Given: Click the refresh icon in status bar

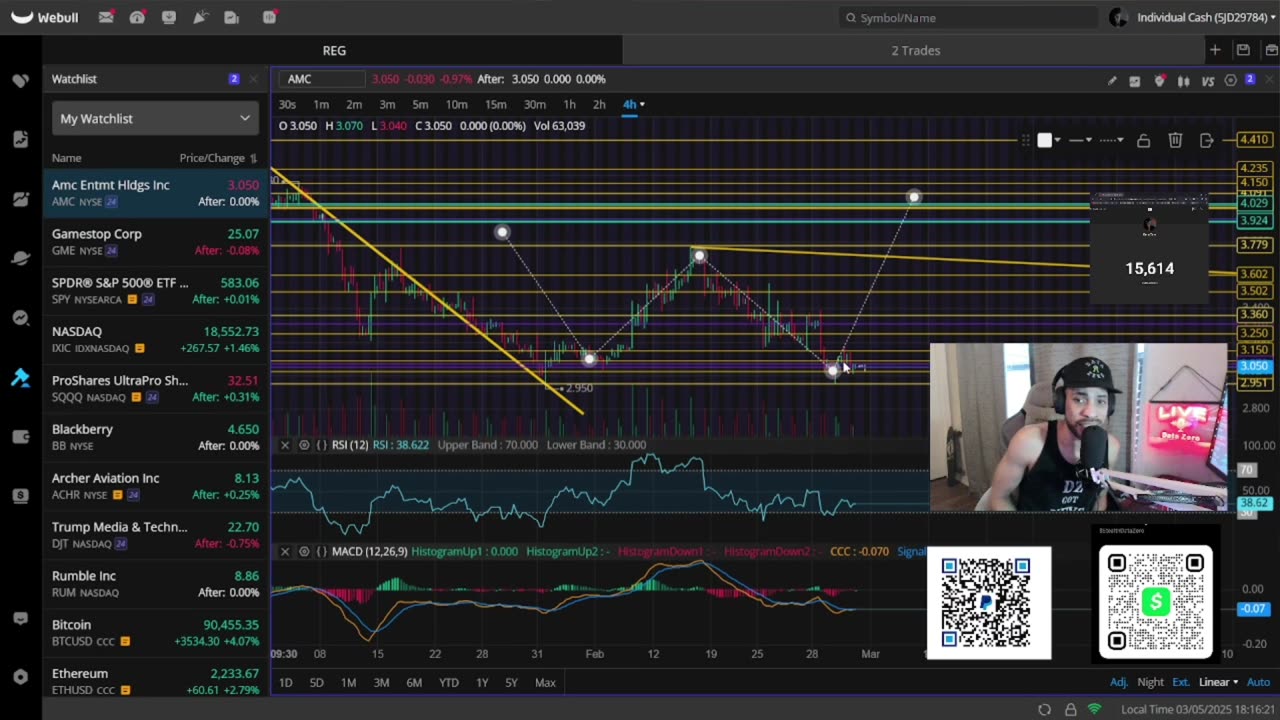Looking at the screenshot, I should click(x=1044, y=709).
